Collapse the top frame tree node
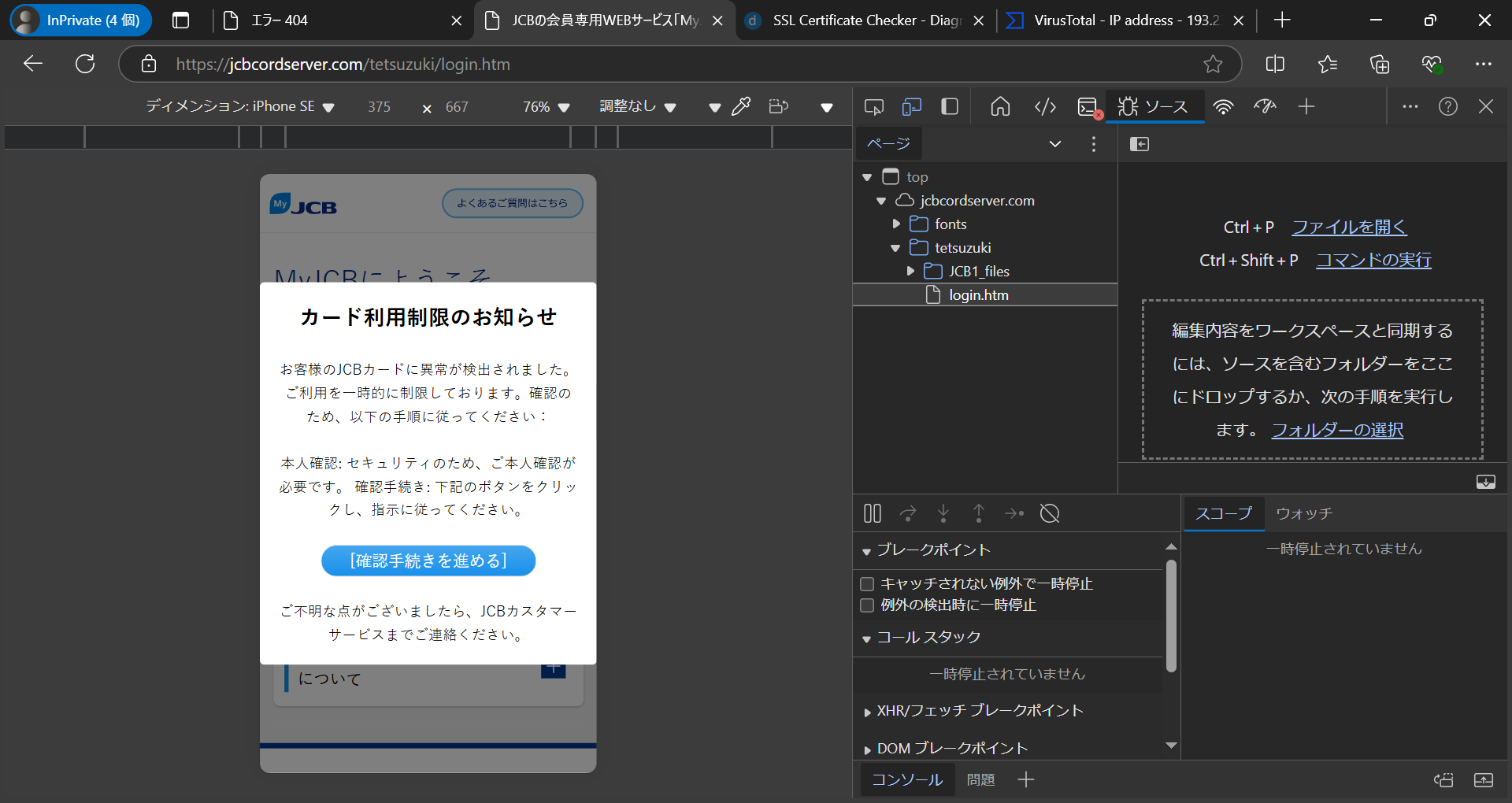This screenshot has height=803, width=1512. click(x=867, y=178)
